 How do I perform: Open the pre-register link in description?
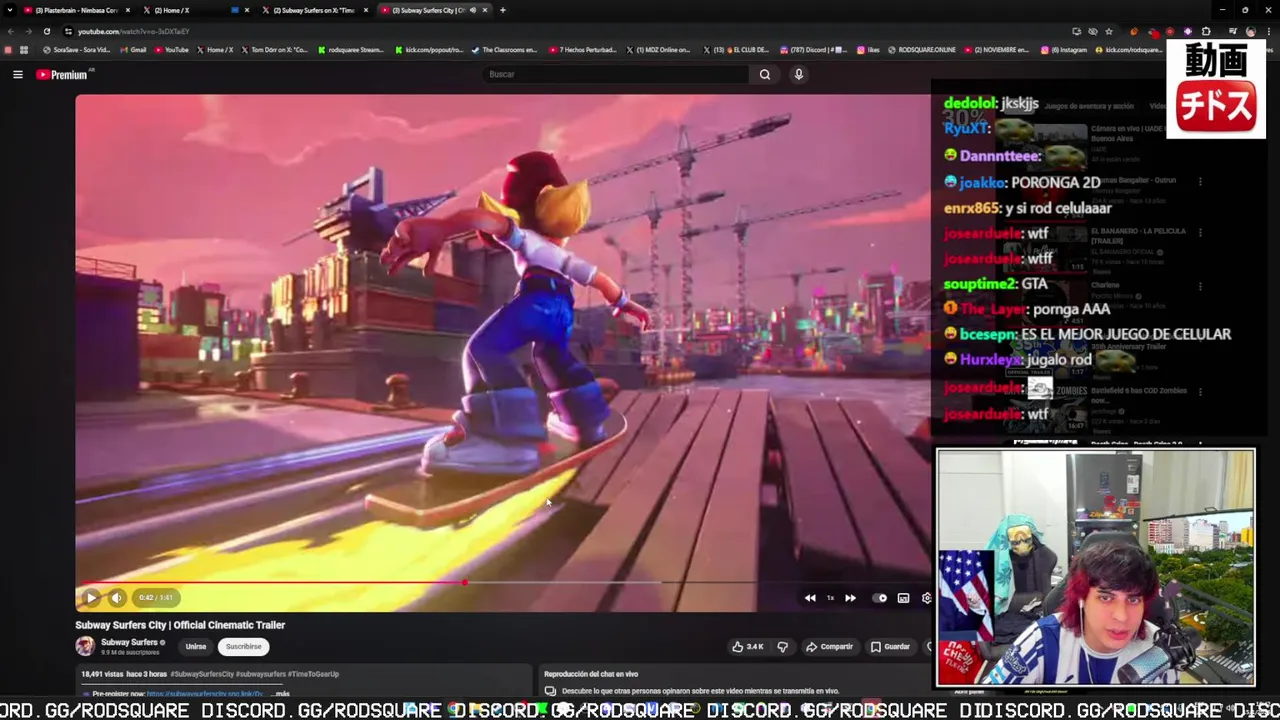point(205,693)
